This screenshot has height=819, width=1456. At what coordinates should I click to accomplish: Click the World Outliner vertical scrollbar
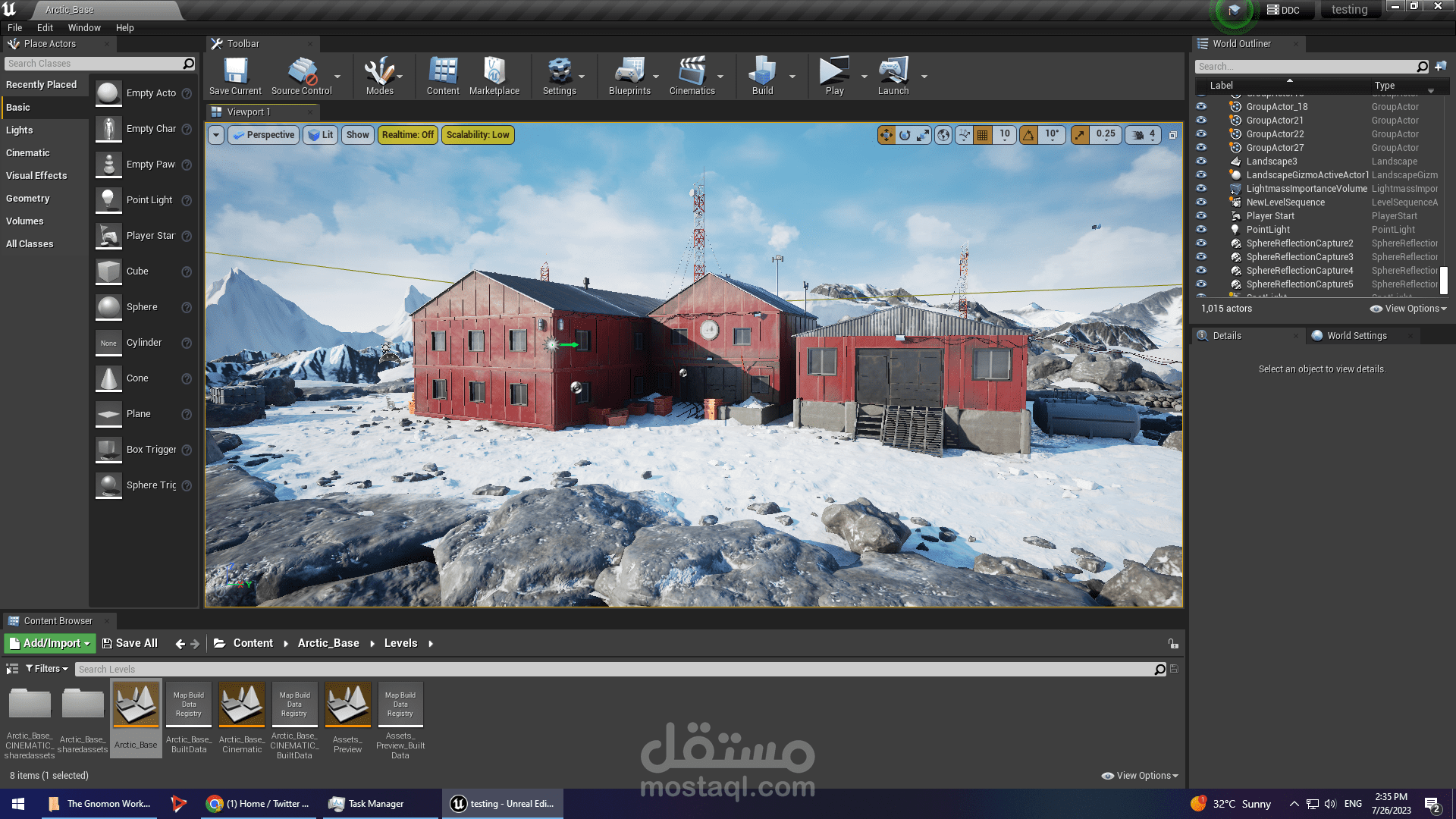(x=1444, y=279)
